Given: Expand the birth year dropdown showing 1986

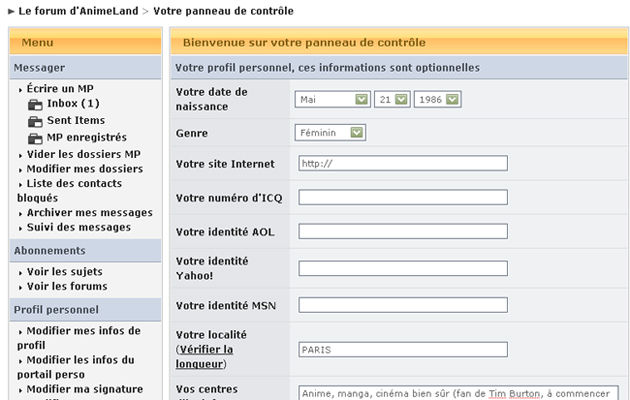Looking at the screenshot, I should [438, 99].
